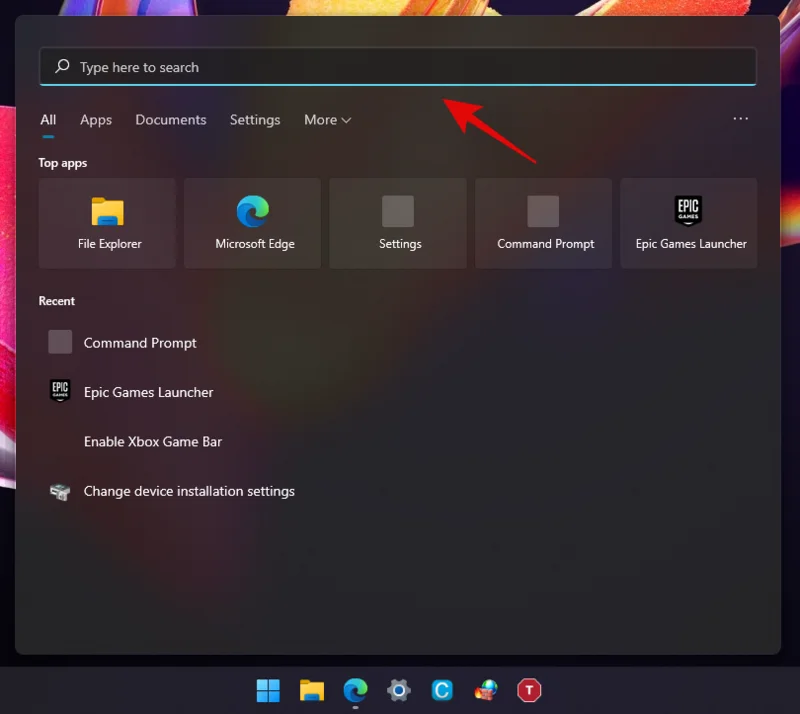800x714 pixels.
Task: Select Enable Xbox Game Bar recent item
Action: tap(153, 441)
